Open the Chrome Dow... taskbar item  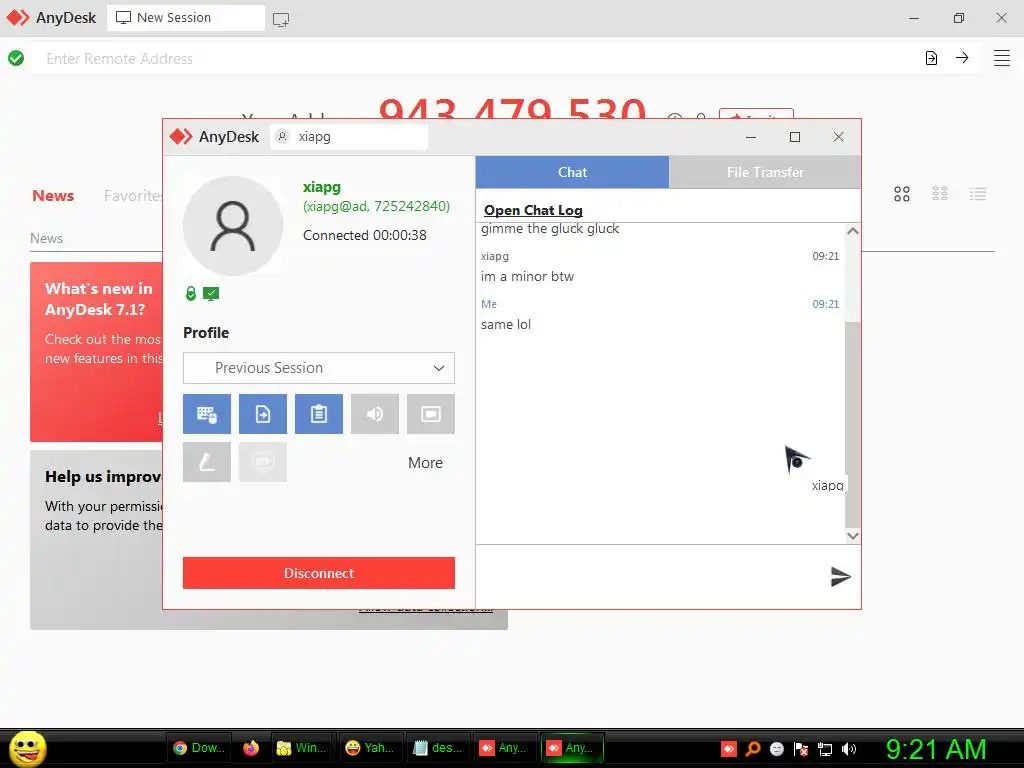(199, 748)
